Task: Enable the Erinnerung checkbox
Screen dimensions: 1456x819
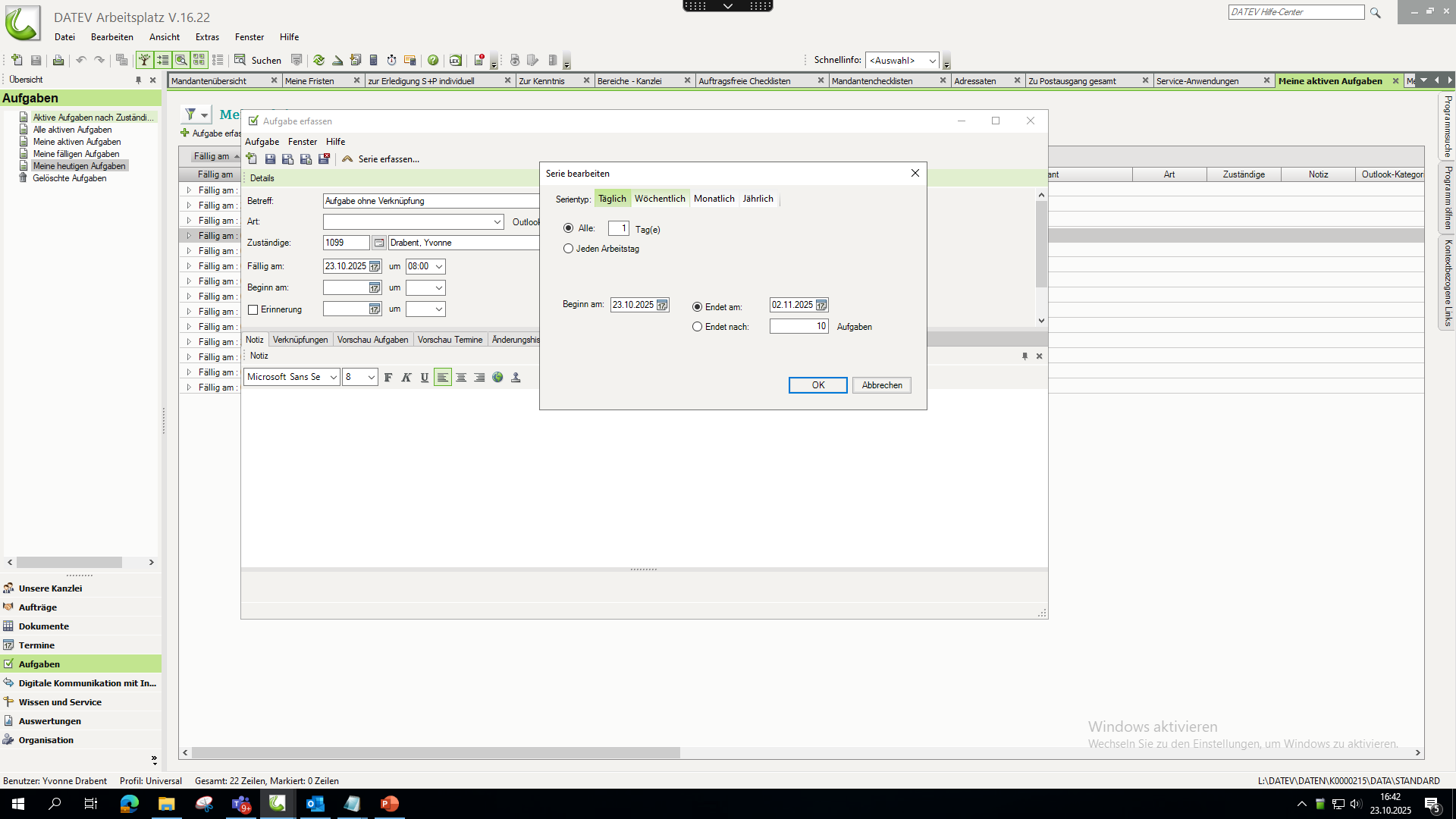Action: point(253,309)
